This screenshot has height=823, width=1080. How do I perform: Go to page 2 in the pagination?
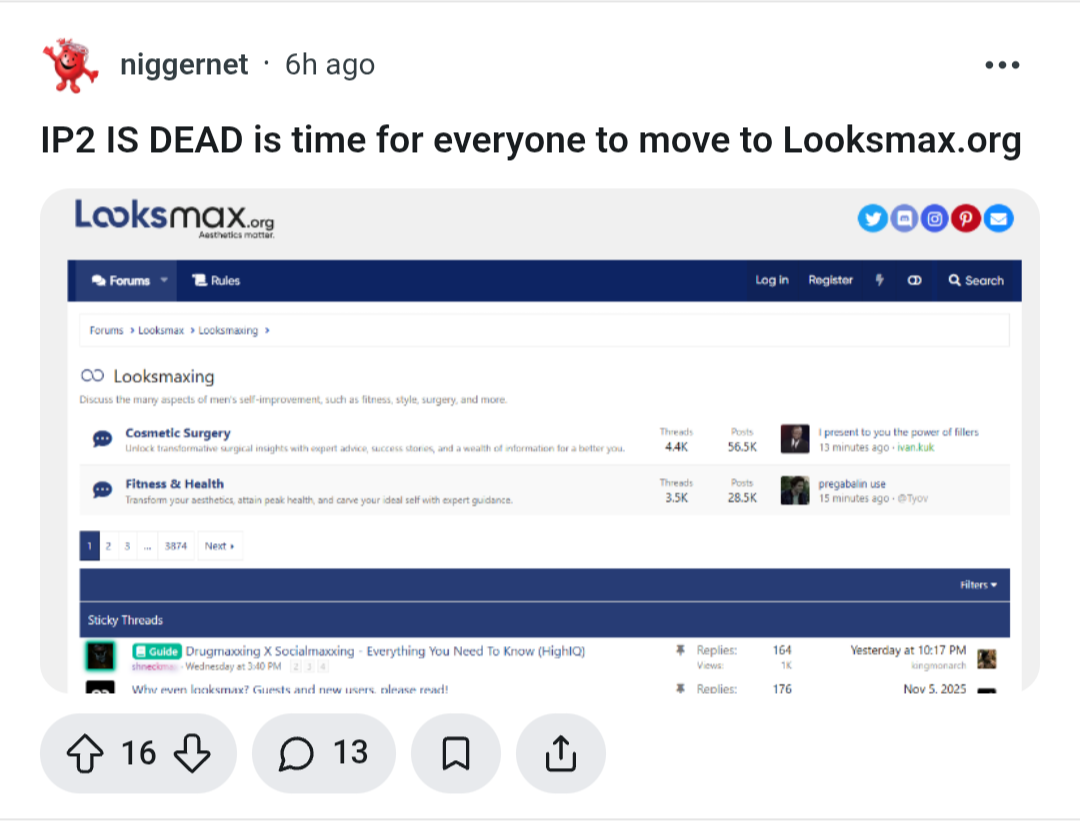click(108, 545)
